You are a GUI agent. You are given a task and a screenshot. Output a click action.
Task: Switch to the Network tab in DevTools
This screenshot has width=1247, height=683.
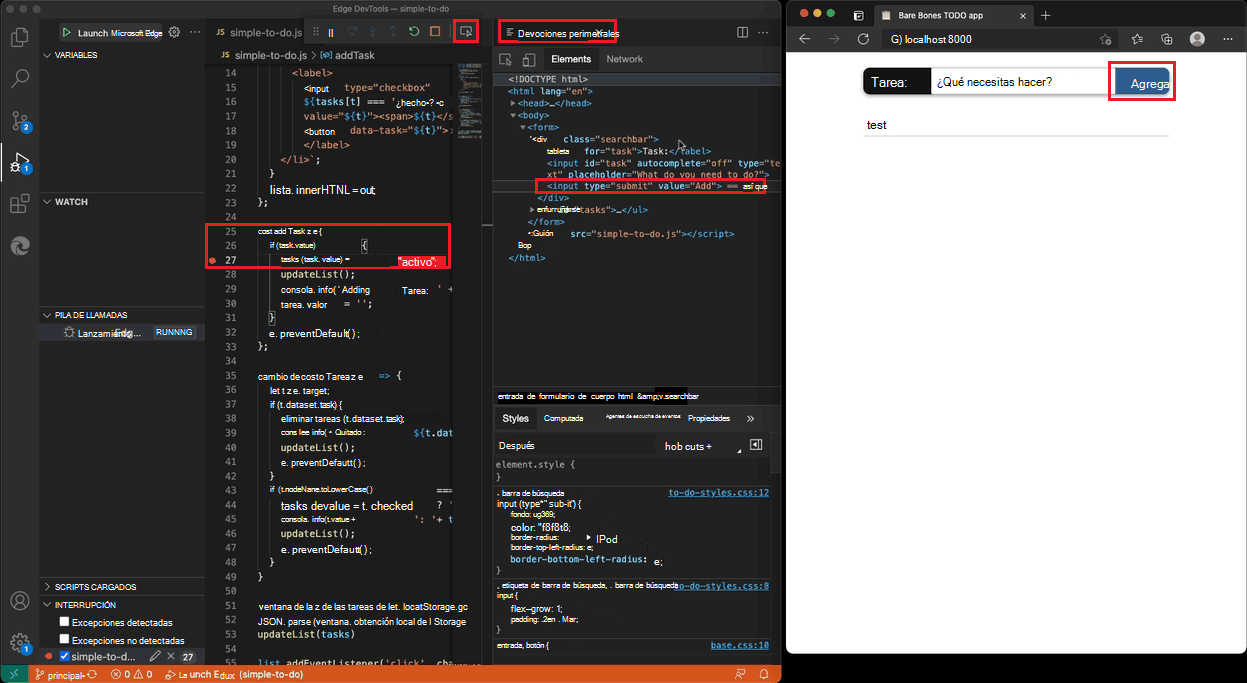(624, 58)
